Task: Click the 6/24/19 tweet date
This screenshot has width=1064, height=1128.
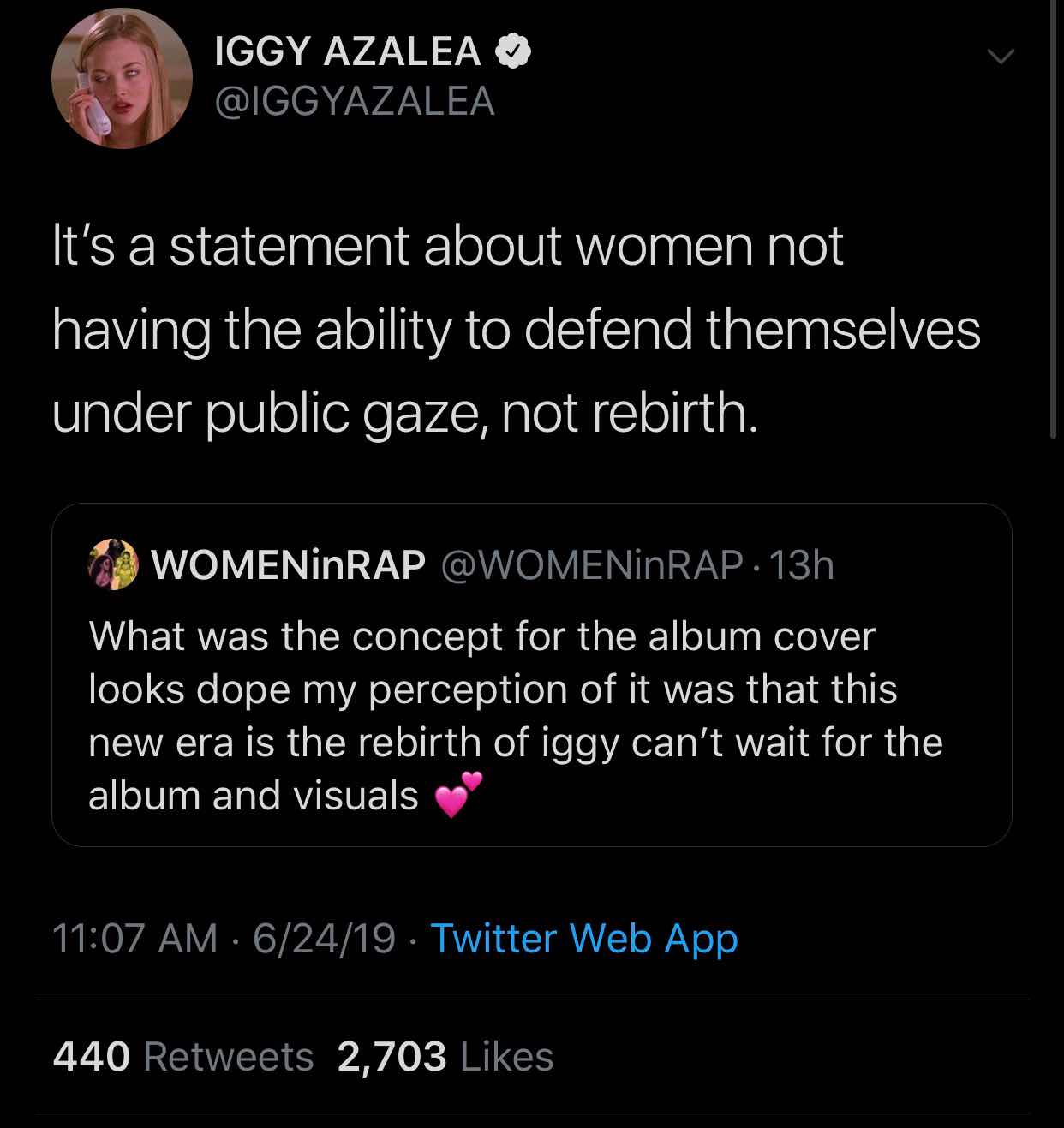Action: (x=324, y=938)
